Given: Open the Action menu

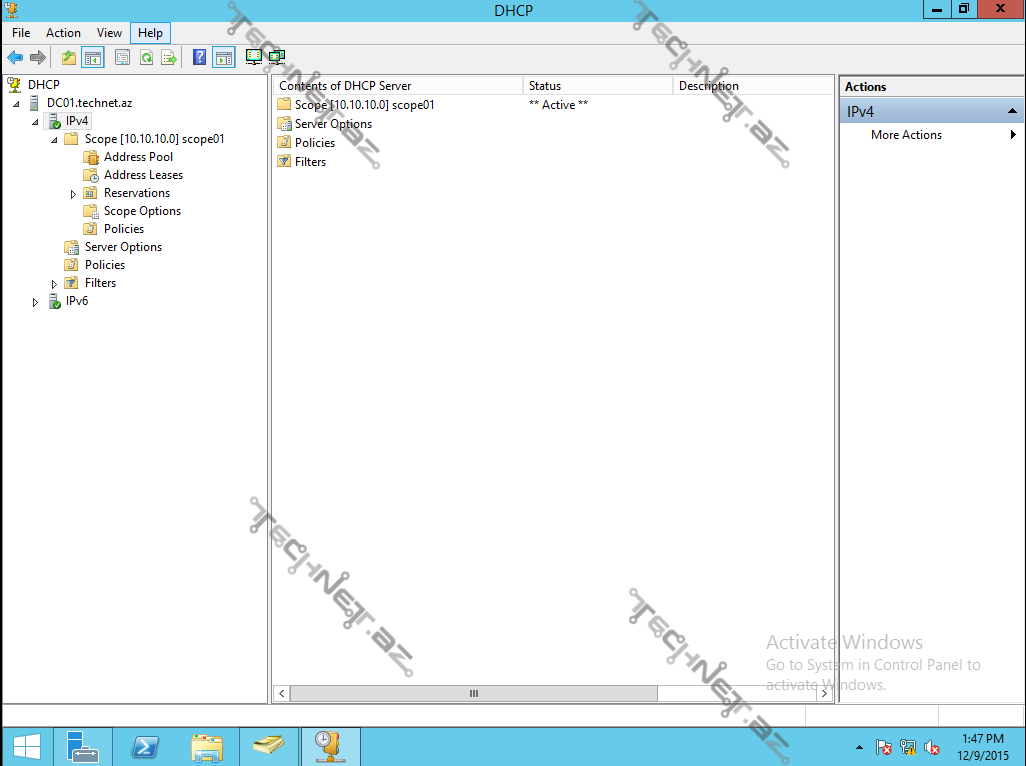Looking at the screenshot, I should tap(63, 33).
